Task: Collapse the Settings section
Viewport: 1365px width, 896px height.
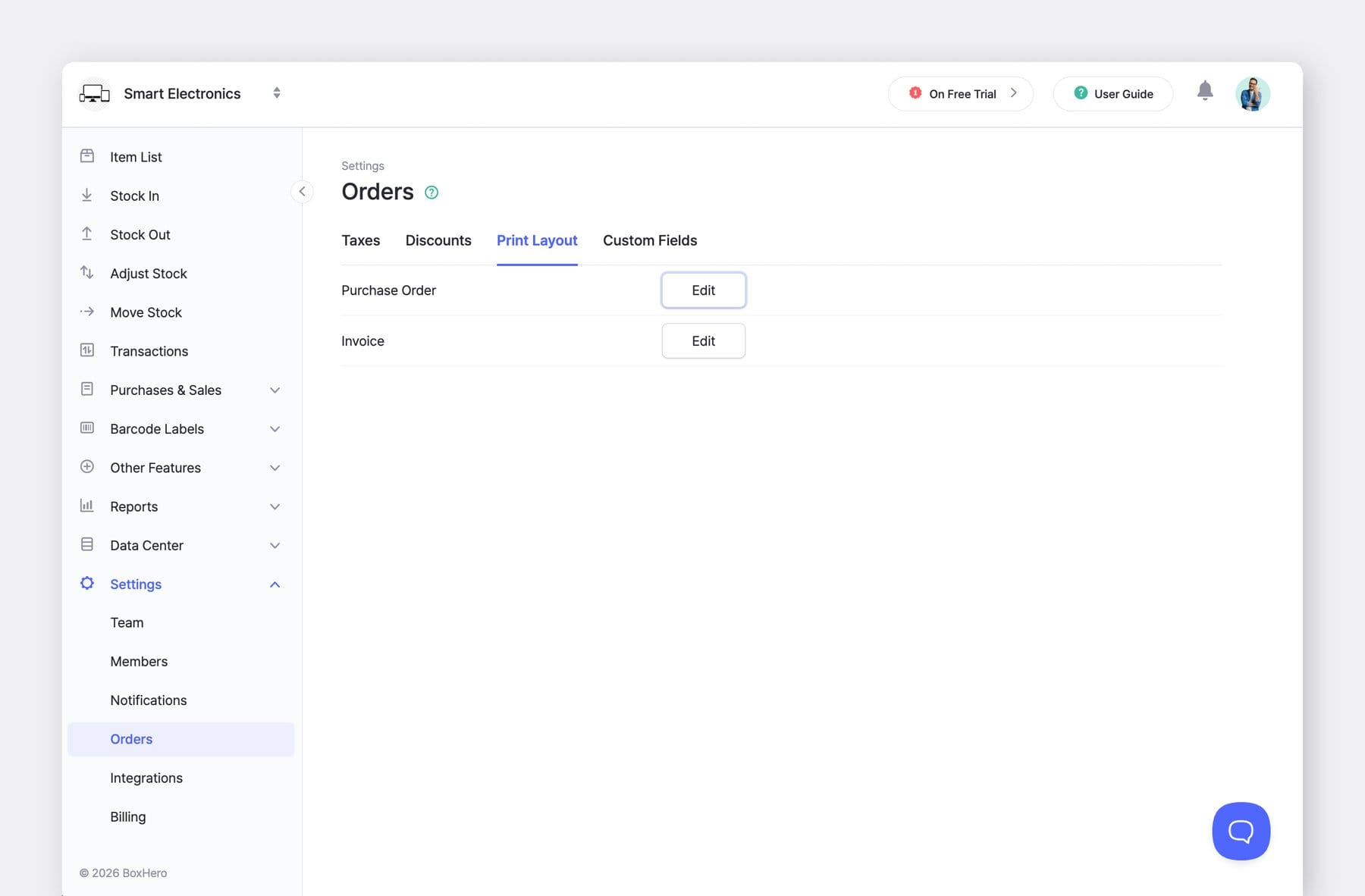Action: (275, 584)
